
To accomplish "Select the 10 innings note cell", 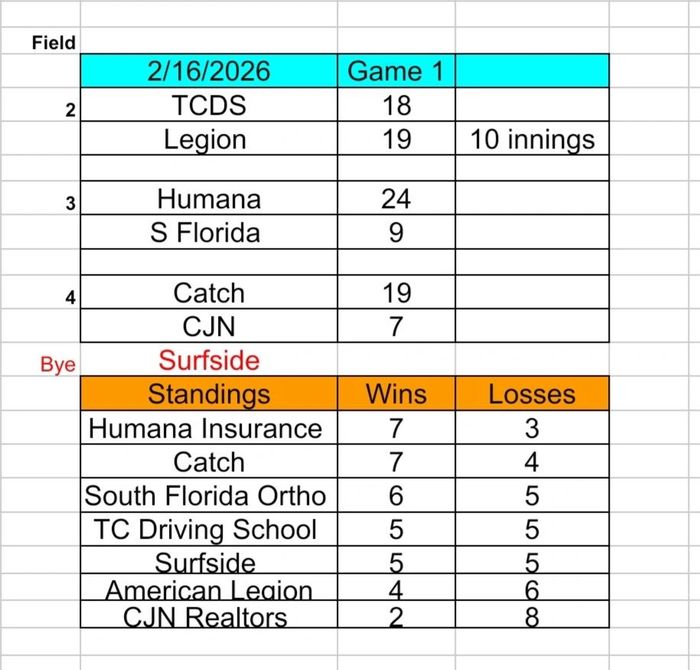I will pyautogui.click(x=532, y=139).
